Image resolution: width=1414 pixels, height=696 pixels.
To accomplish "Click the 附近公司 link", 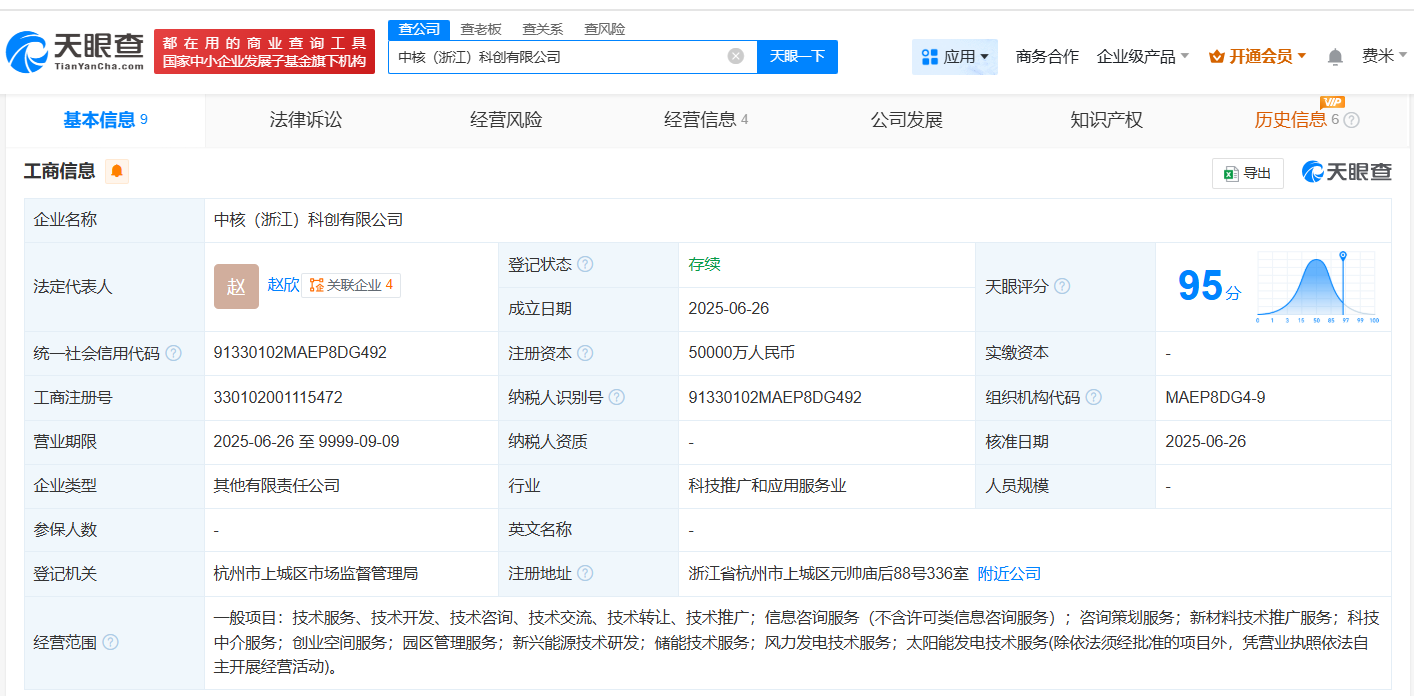I will (1009, 573).
